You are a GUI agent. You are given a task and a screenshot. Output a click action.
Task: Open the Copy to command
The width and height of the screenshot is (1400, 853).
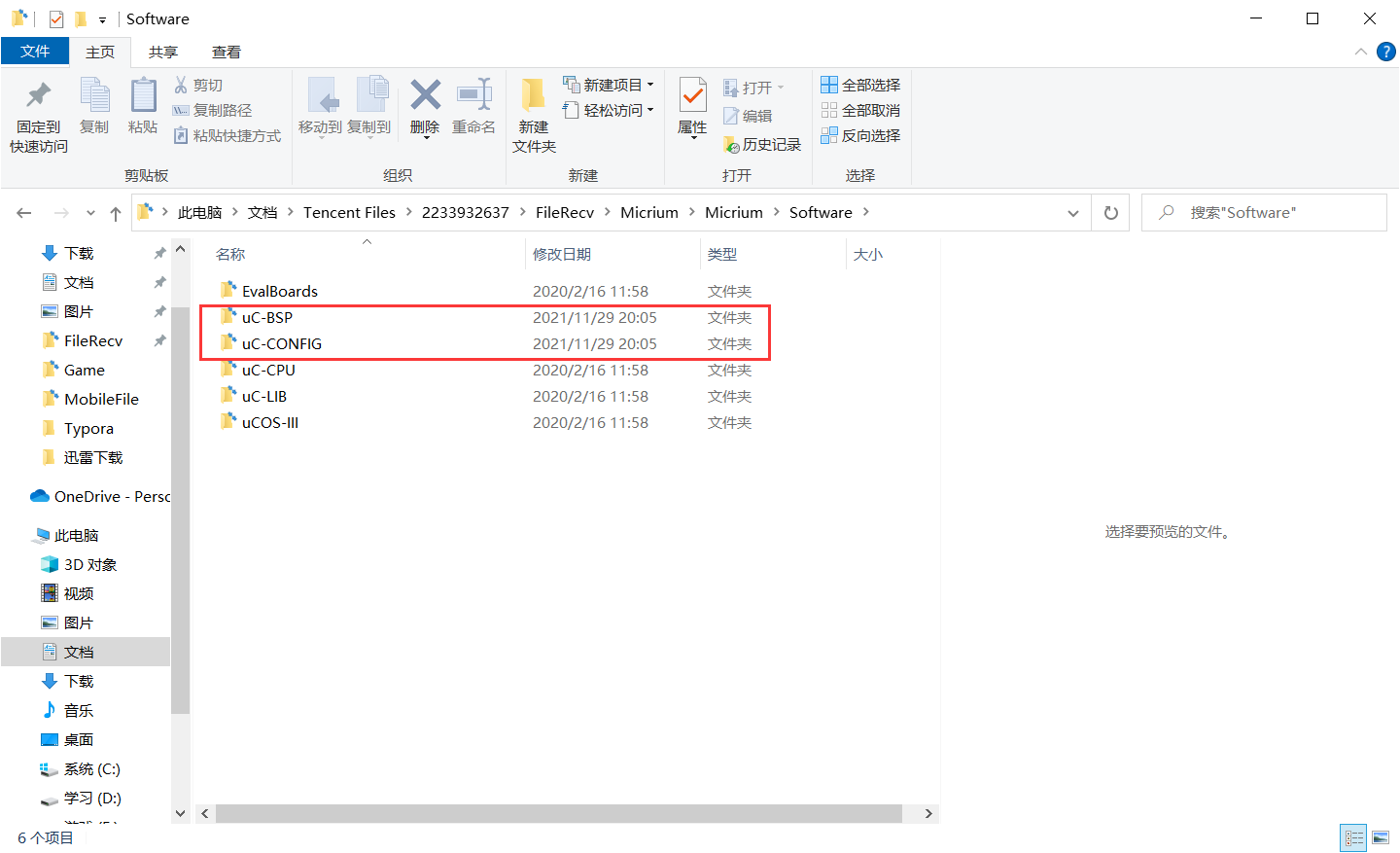click(x=369, y=107)
